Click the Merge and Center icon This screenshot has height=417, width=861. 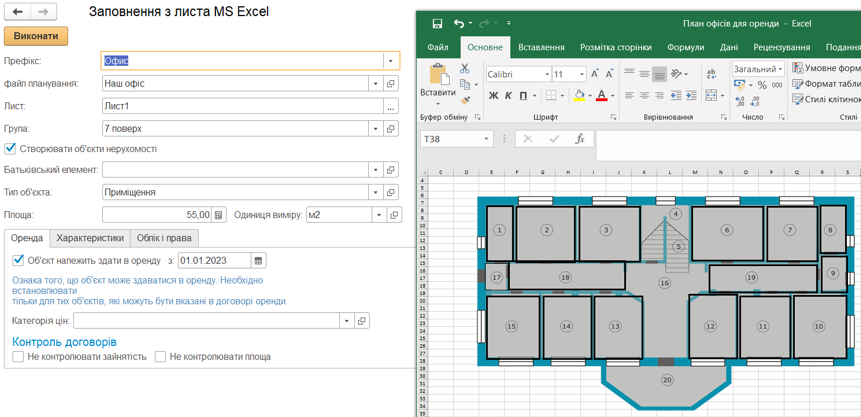click(711, 95)
